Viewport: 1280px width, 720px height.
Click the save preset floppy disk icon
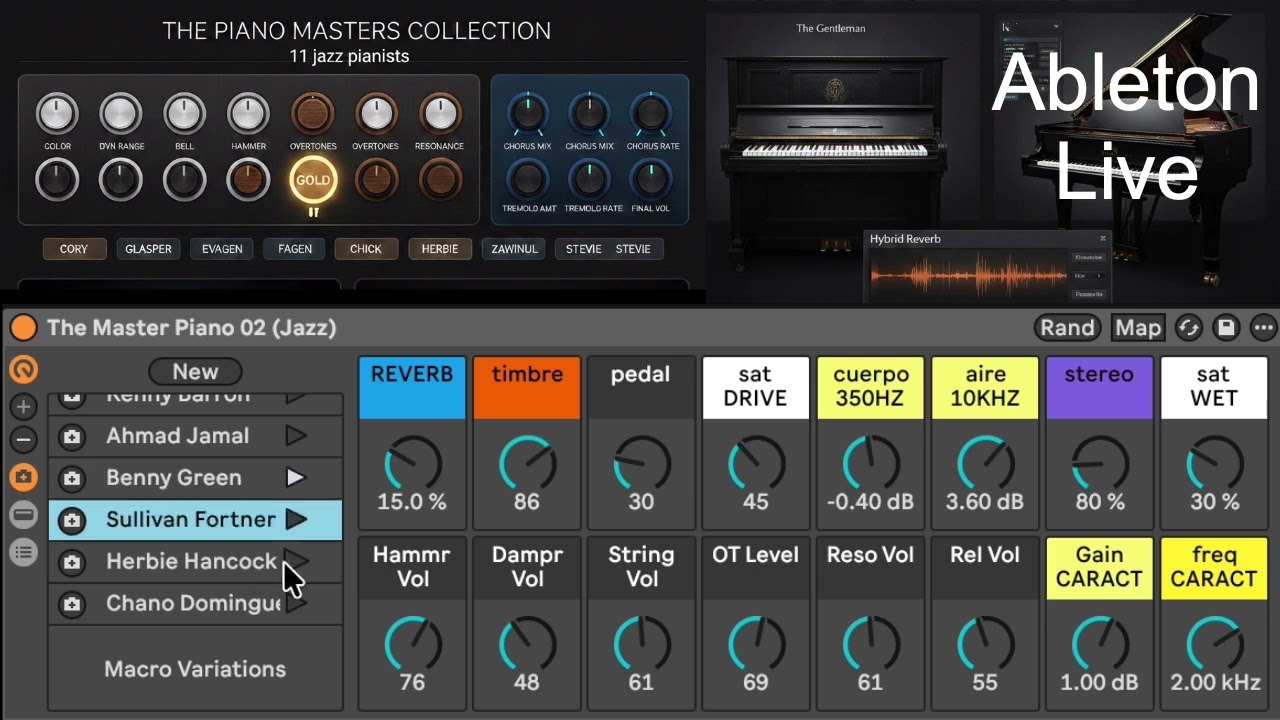(1226, 328)
